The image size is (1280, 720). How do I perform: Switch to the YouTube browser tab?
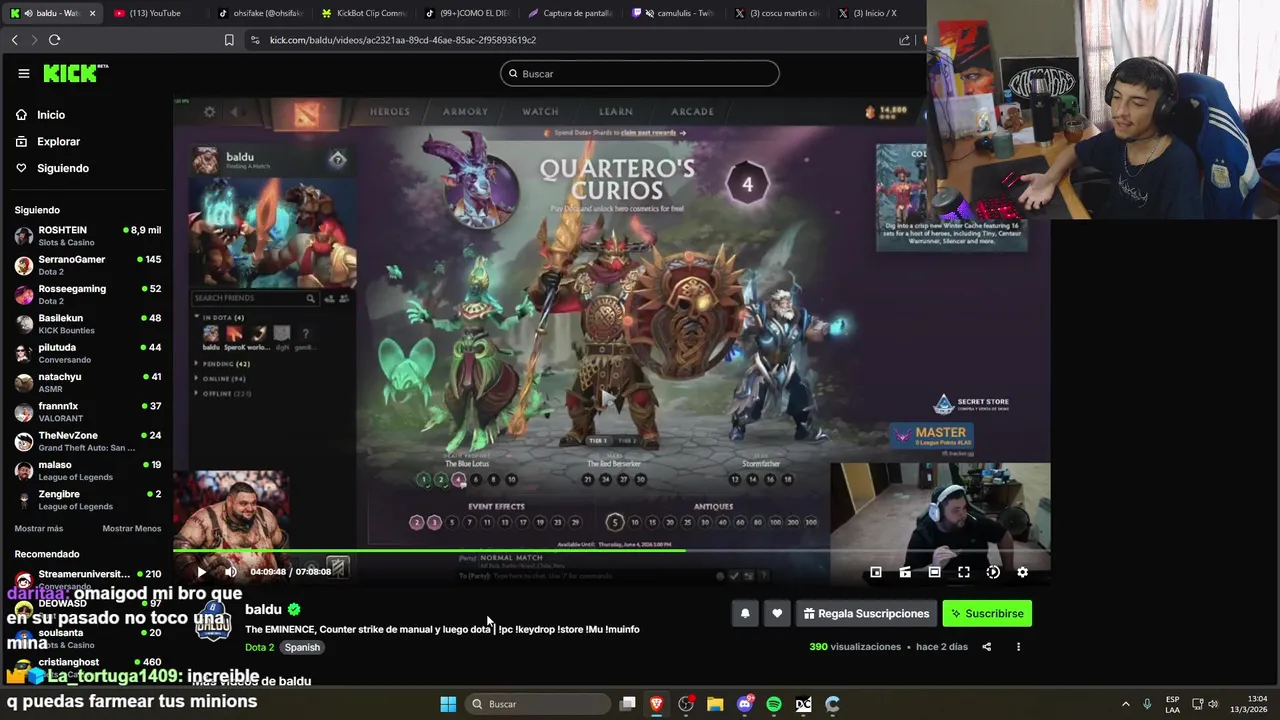(155, 13)
